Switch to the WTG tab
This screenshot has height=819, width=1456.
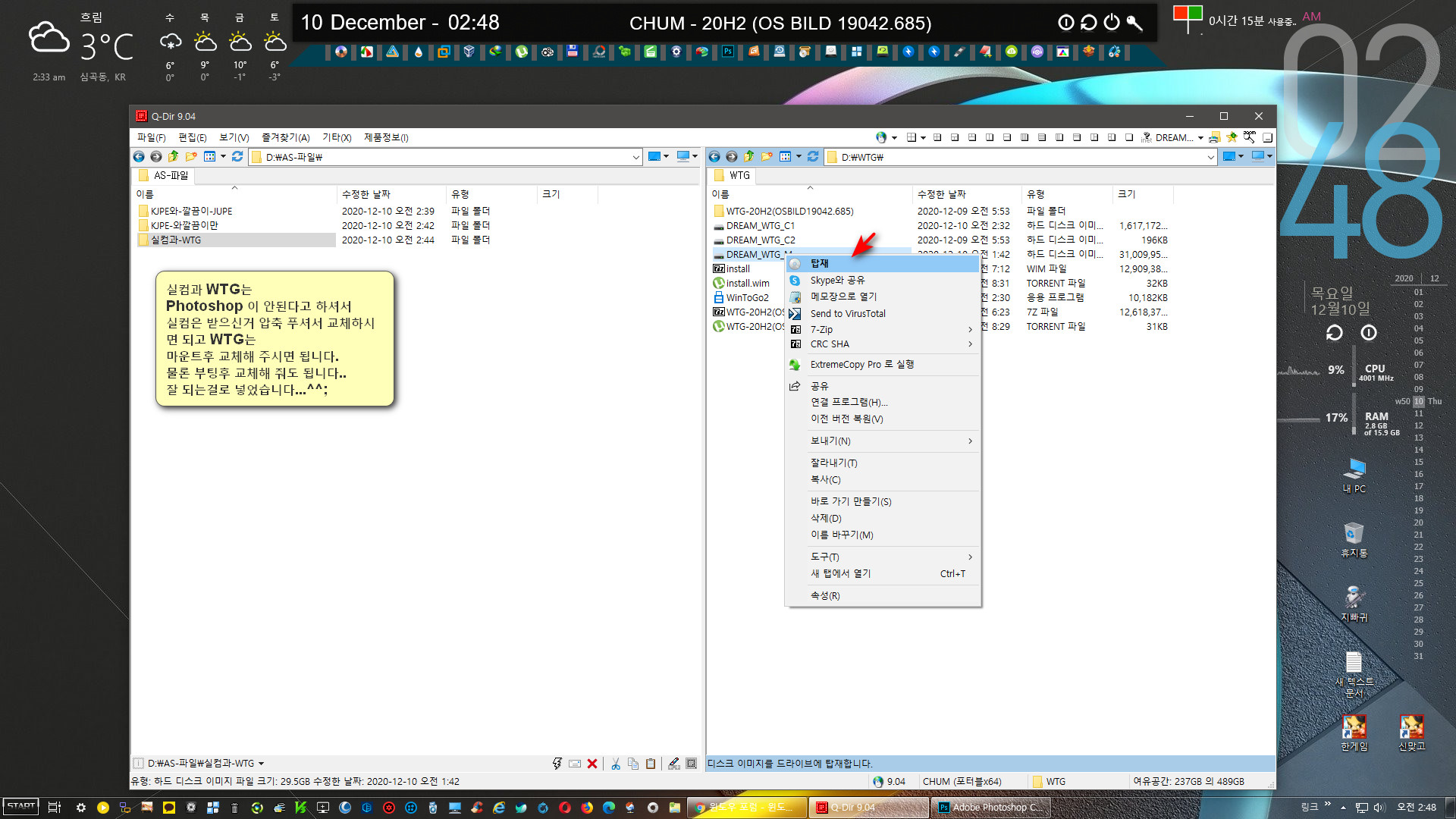point(733,175)
